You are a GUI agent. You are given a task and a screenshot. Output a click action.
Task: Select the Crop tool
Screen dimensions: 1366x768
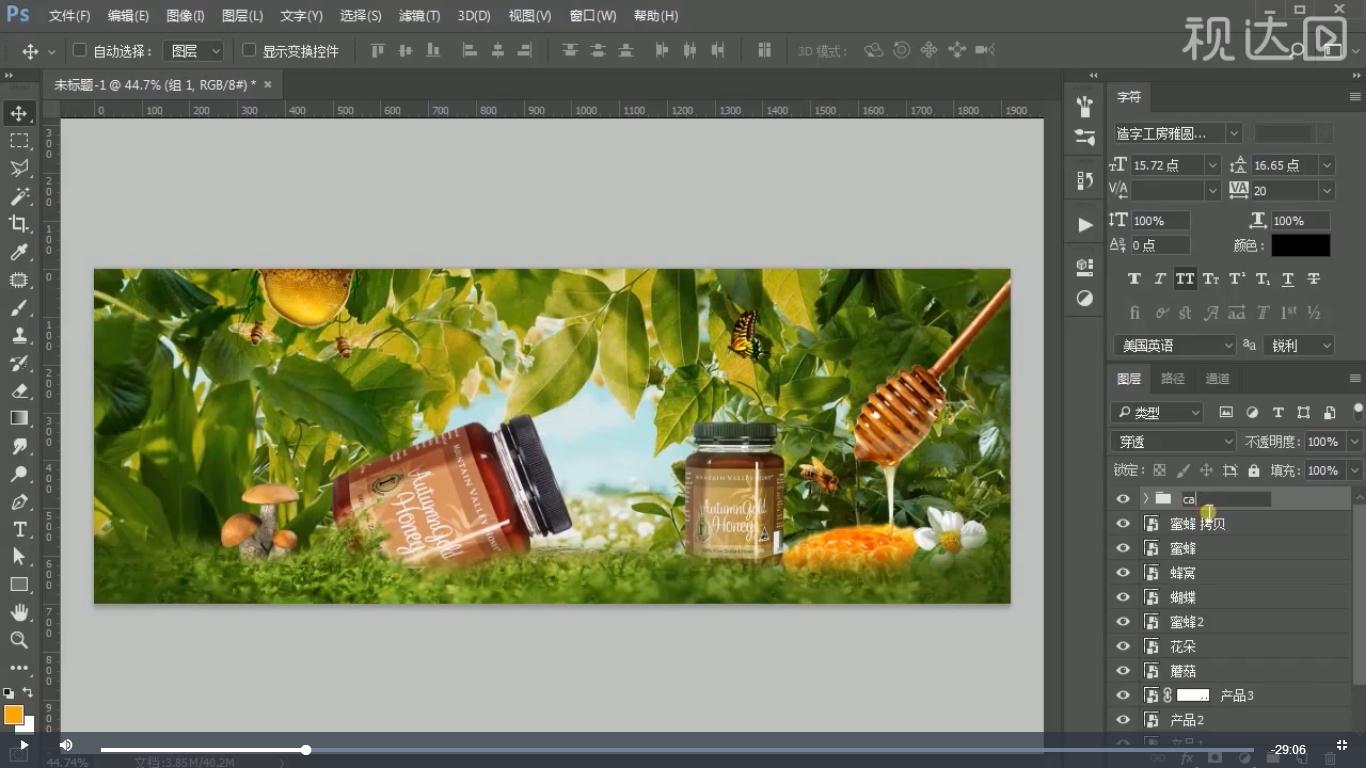19,223
